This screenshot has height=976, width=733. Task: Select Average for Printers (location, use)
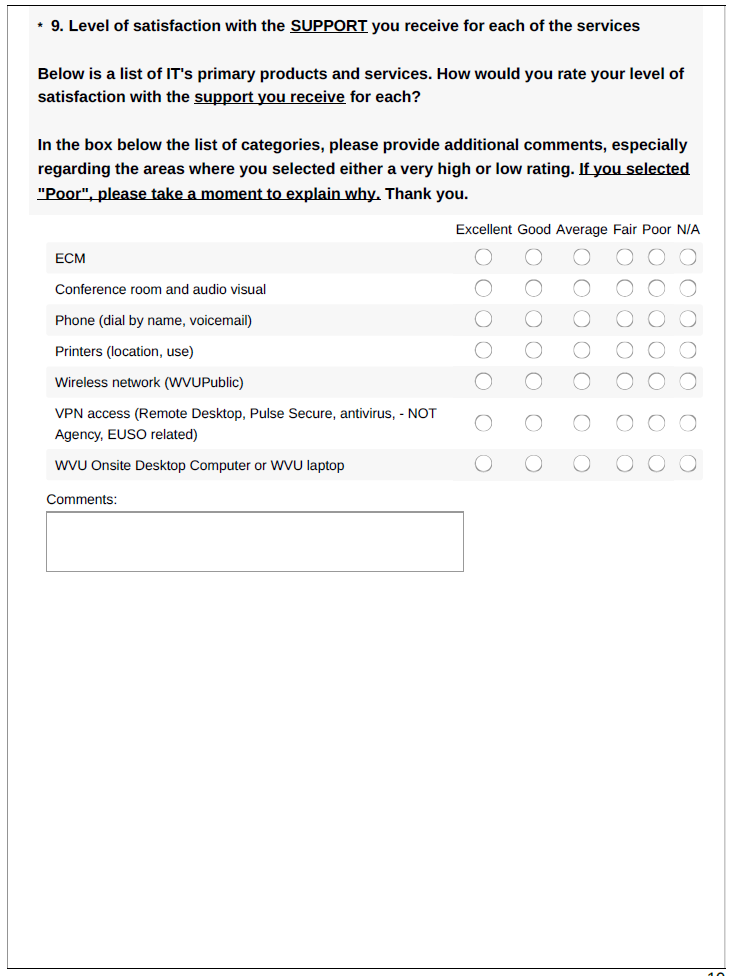[582, 351]
